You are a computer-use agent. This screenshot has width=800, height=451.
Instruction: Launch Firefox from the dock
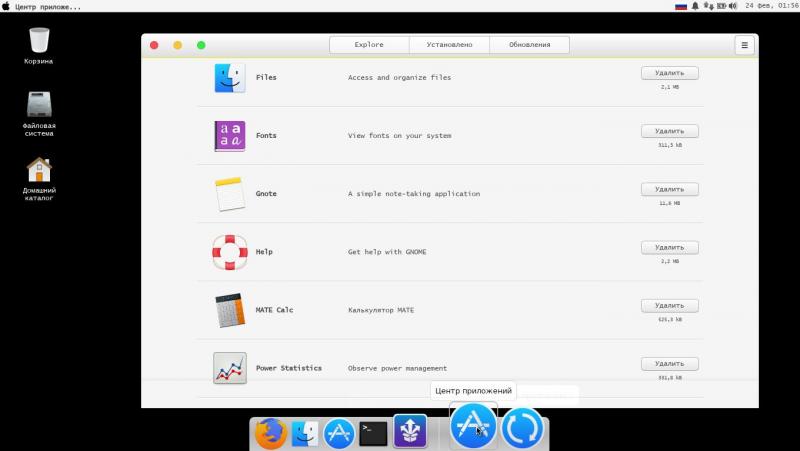click(x=270, y=433)
